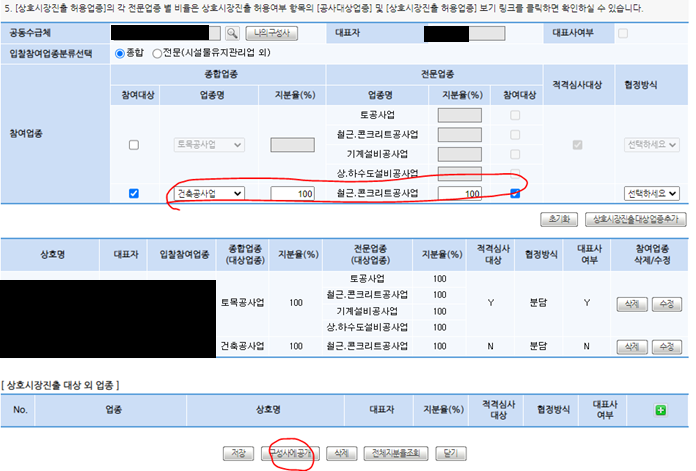The height and width of the screenshot is (471, 696).
Task: Click 삭제 in the 토목공사업 list row
Action: pos(632,304)
